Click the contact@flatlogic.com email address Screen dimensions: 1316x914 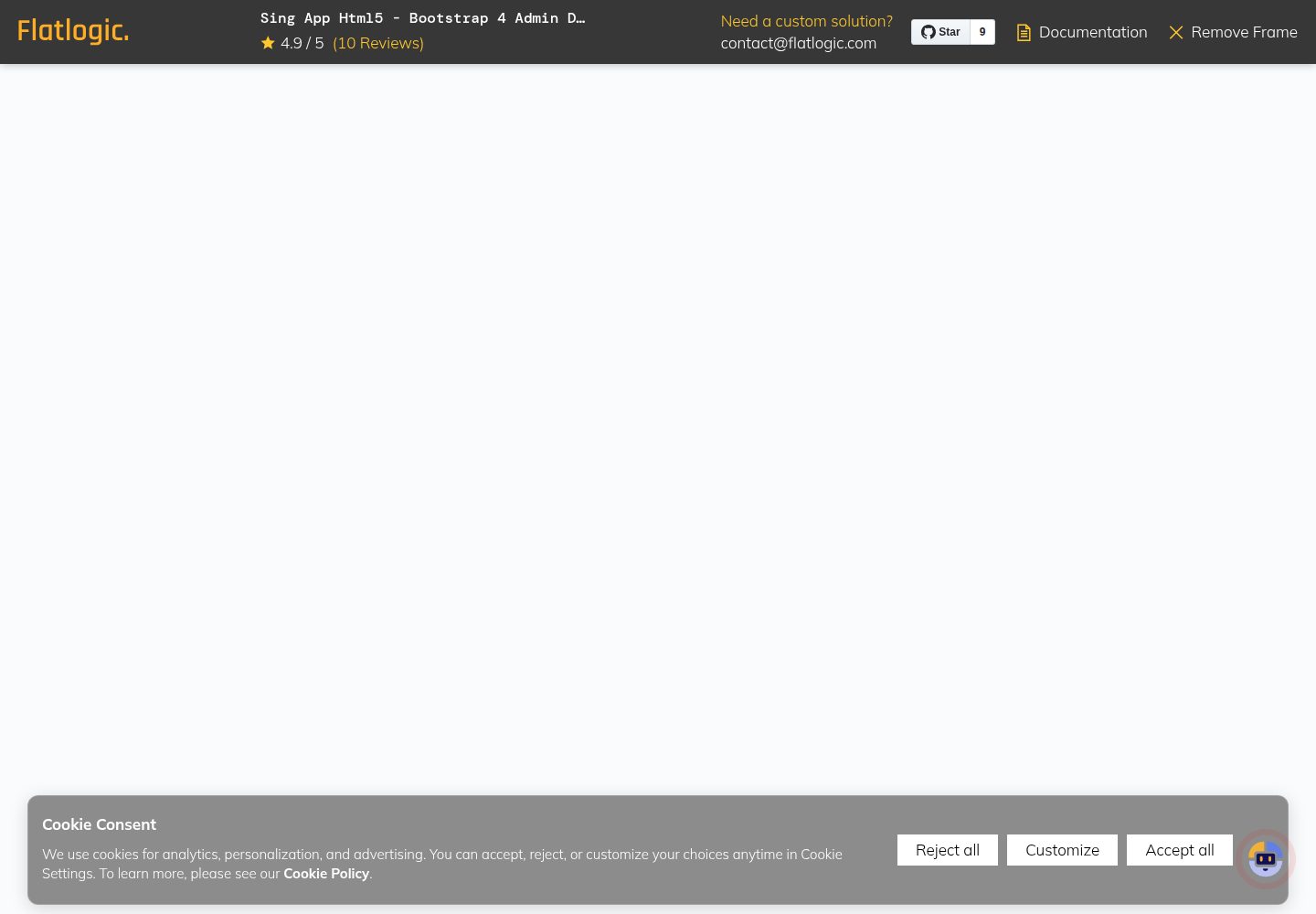coord(799,43)
